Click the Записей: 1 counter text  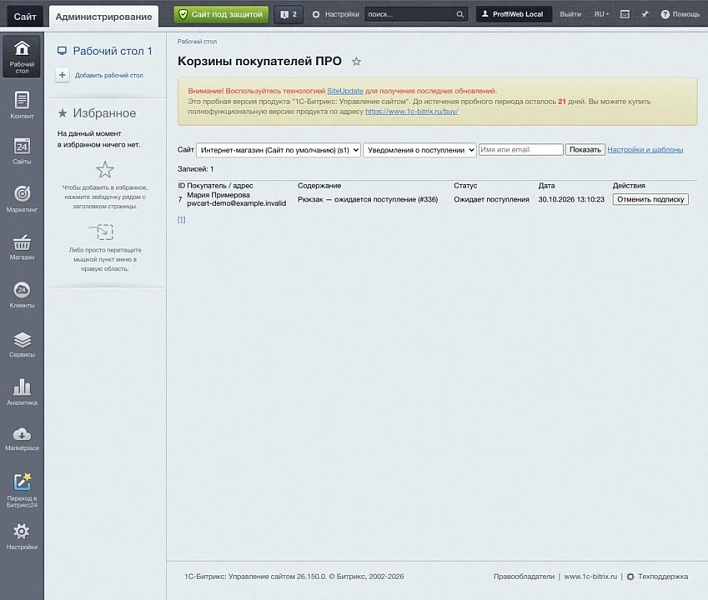[x=196, y=169]
